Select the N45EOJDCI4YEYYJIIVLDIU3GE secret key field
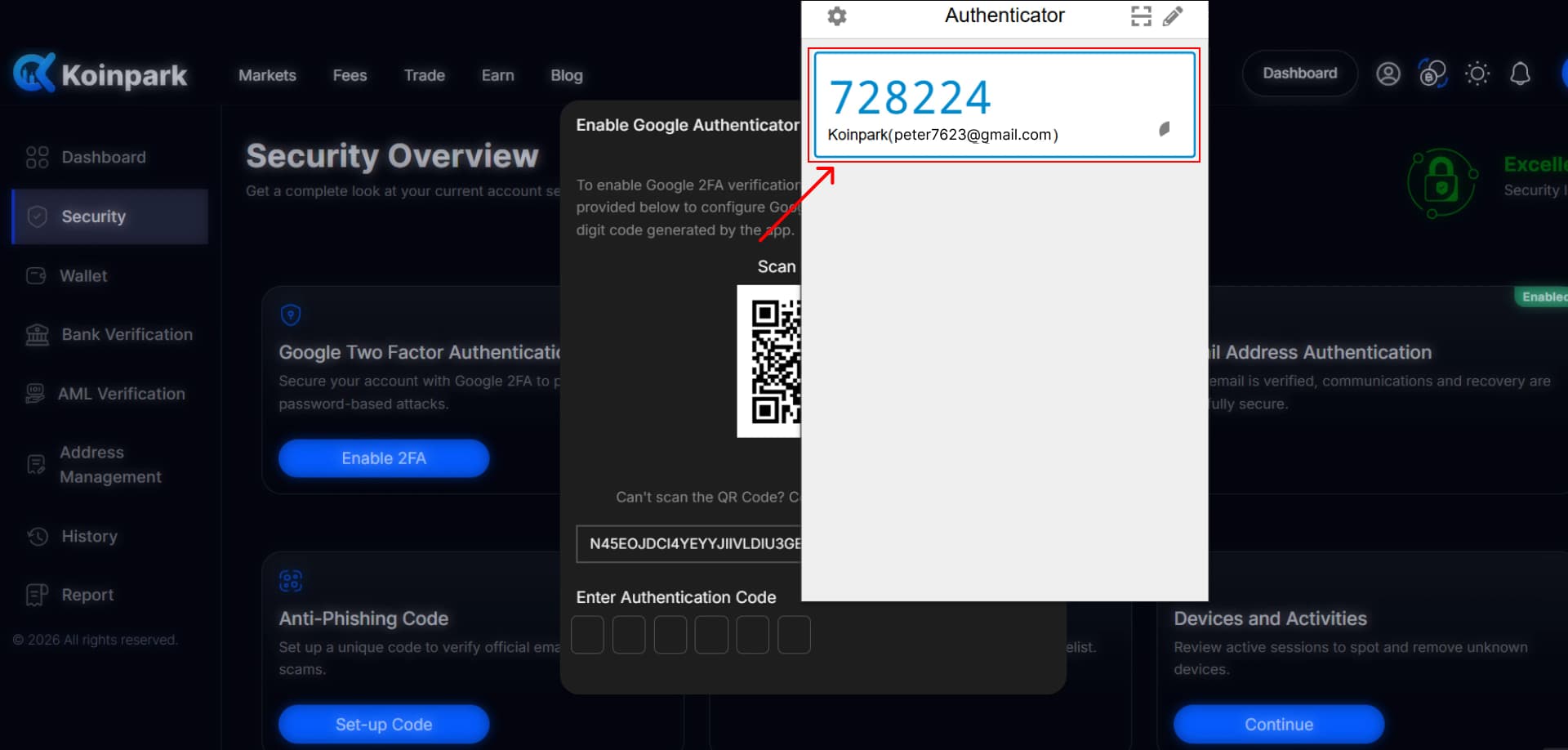Viewport: 1568px width, 750px height. 689,544
